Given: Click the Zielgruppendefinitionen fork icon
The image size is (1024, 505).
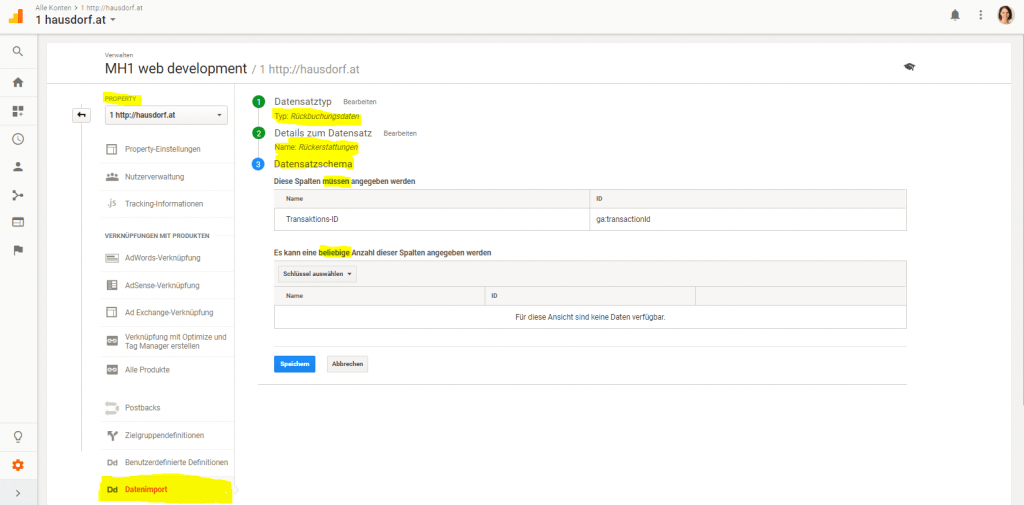Looking at the screenshot, I should tap(112, 435).
